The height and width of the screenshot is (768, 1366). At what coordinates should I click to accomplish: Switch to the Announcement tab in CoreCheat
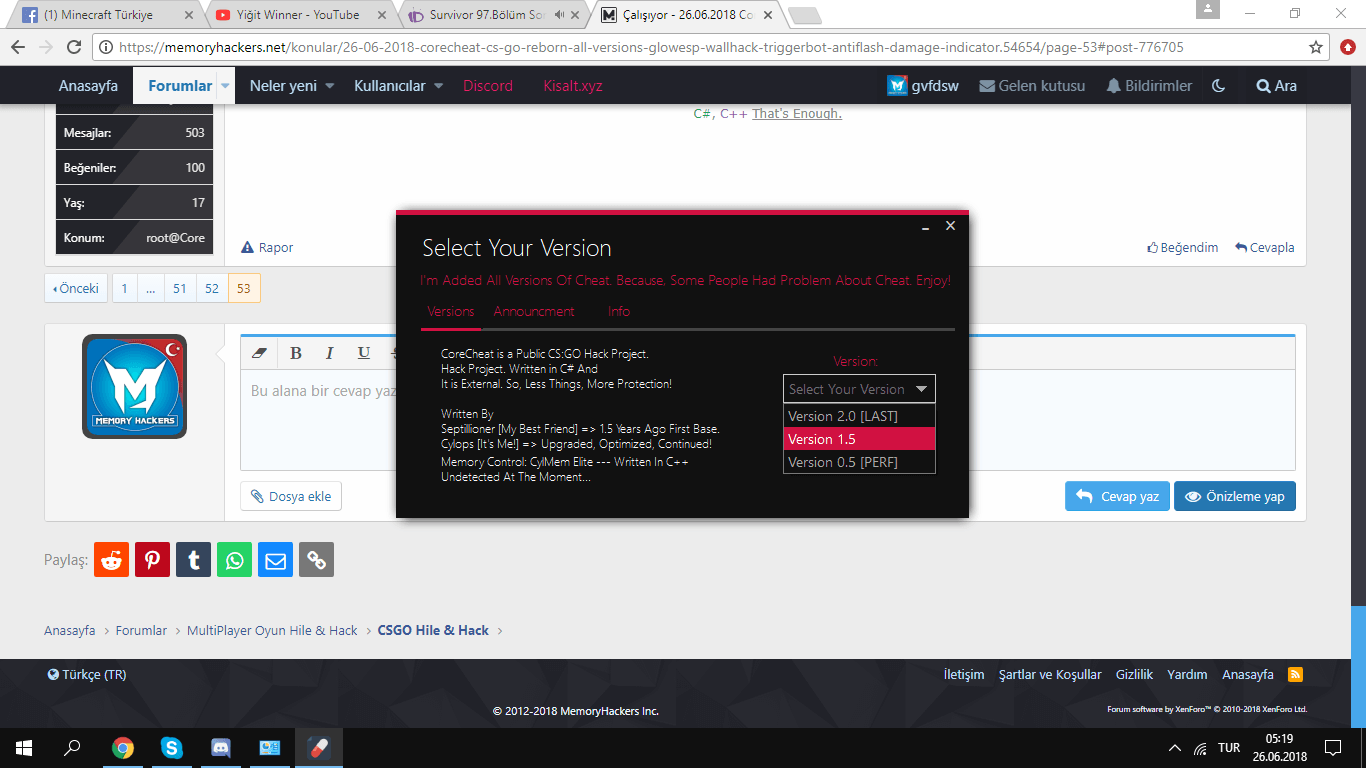tap(534, 311)
